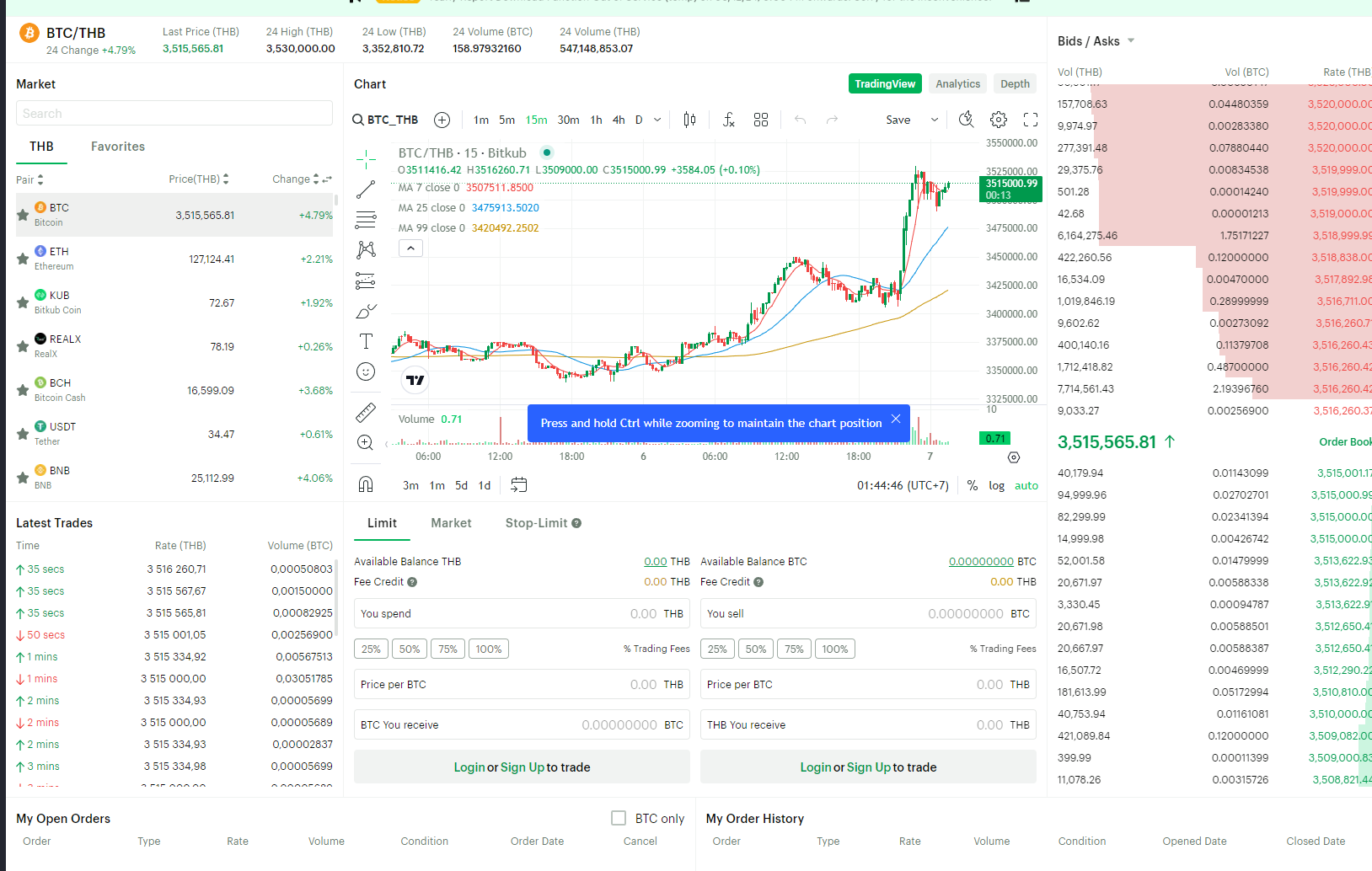
Task: Dismiss the blue Ctrl zoom hint
Action: (896, 419)
